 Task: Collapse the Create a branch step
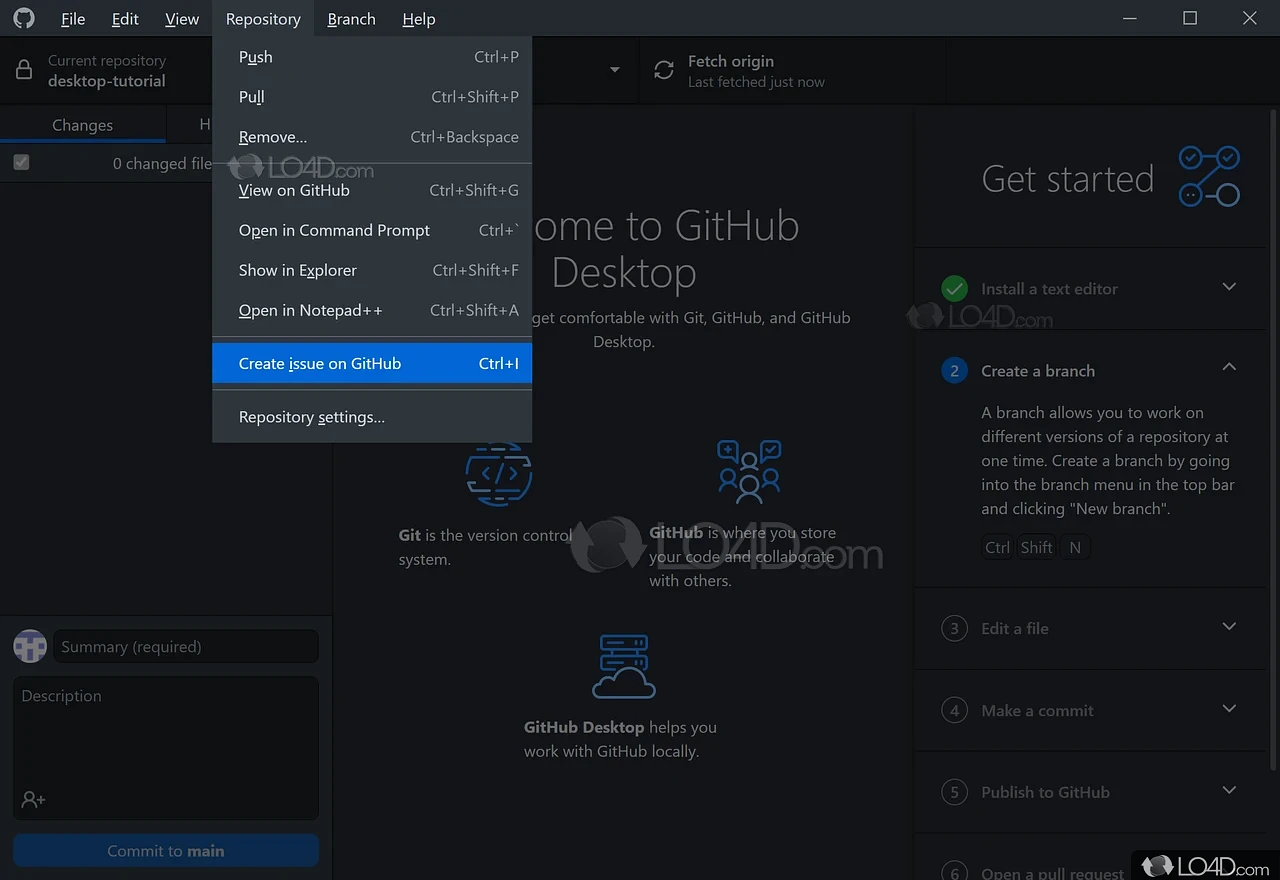[1229, 368]
